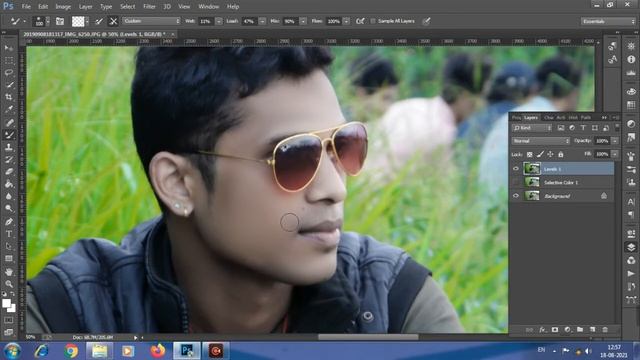
Task: Hide the Levels 1 layer
Action: coord(516,169)
